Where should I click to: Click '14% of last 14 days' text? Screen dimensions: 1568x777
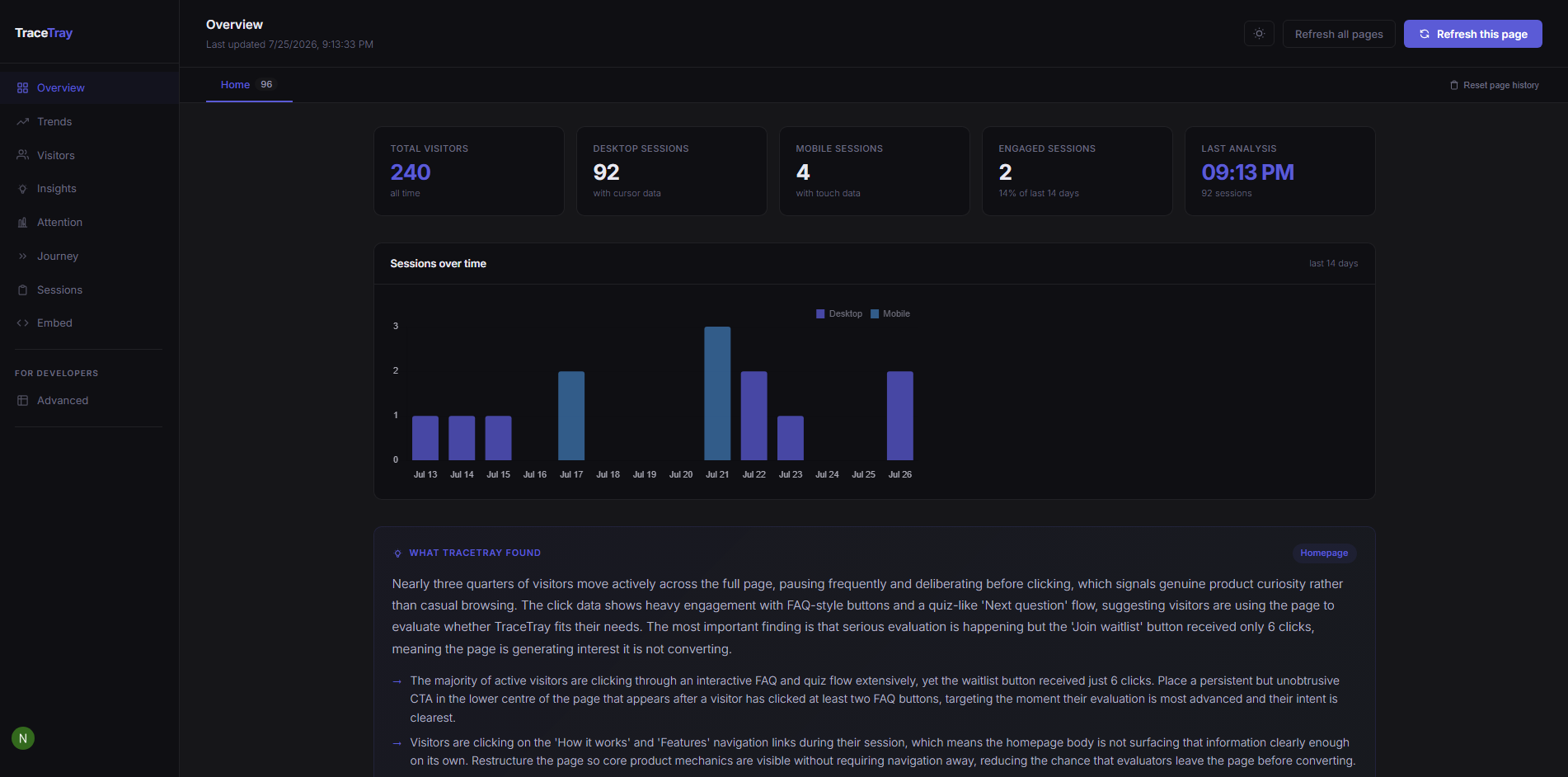pyautogui.click(x=1039, y=194)
